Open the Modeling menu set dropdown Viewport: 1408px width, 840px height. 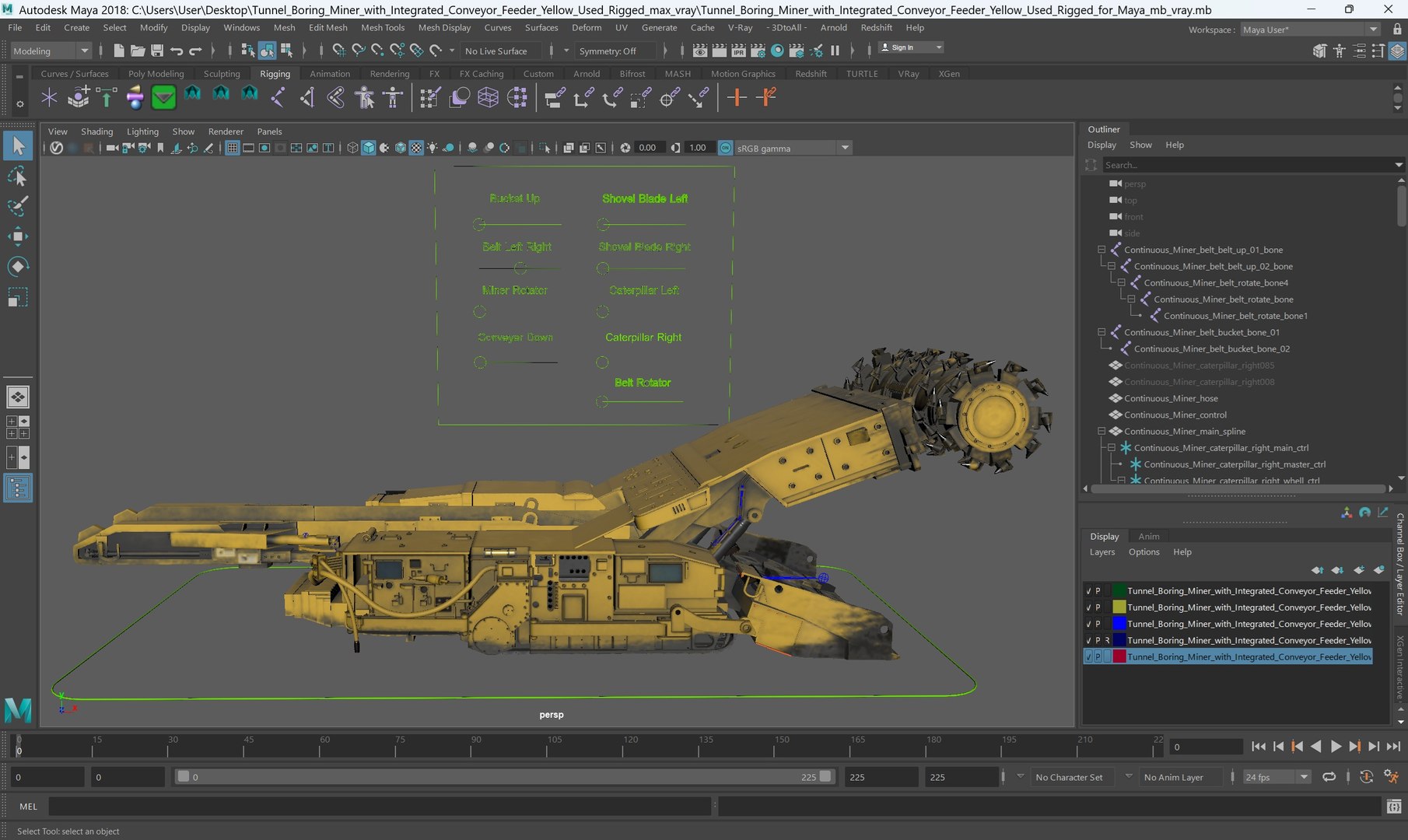point(51,51)
